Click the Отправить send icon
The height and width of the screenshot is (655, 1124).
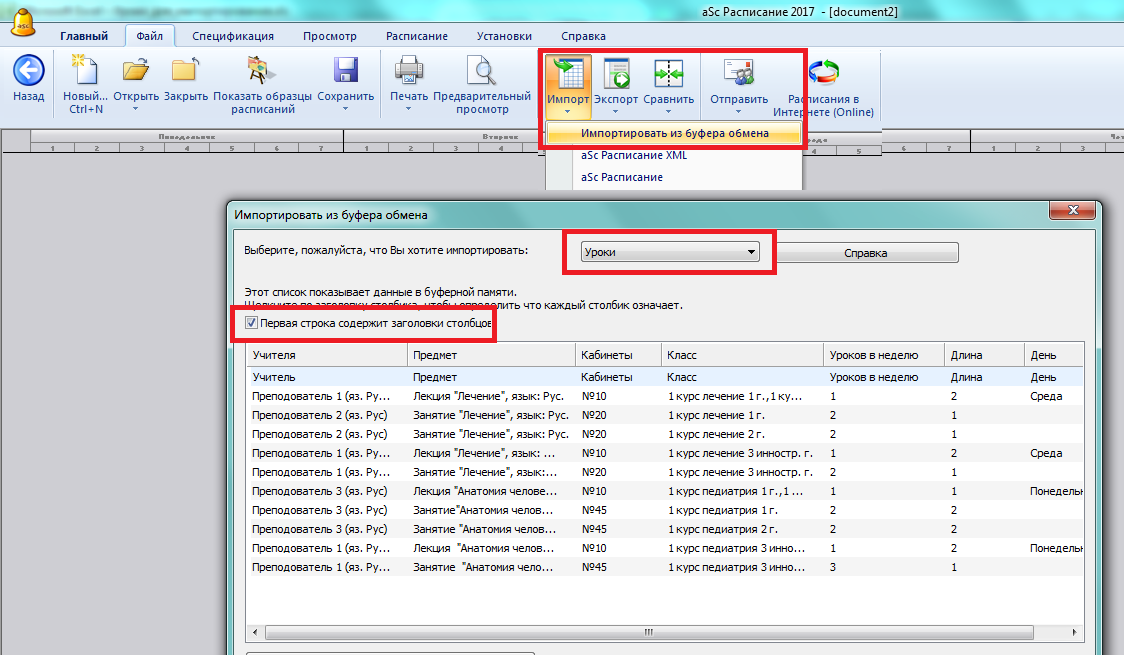pos(739,73)
